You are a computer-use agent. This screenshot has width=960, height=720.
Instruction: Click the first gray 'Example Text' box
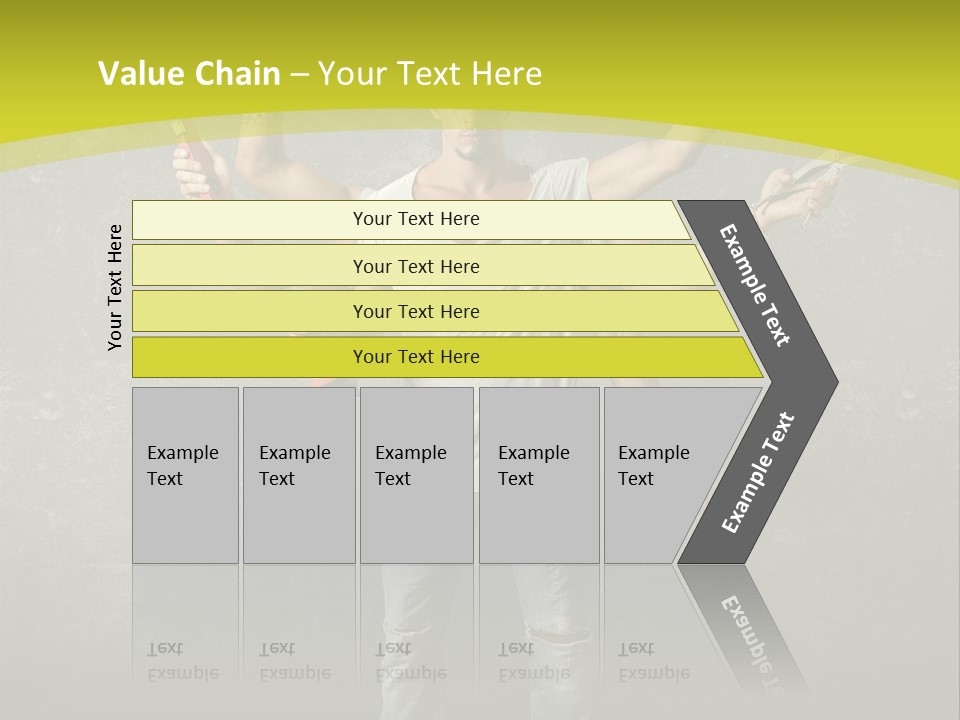pos(186,475)
